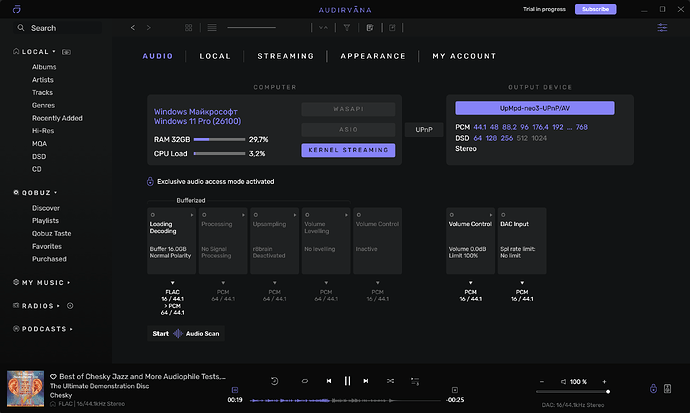Mute using the speaker icon

coord(563,382)
